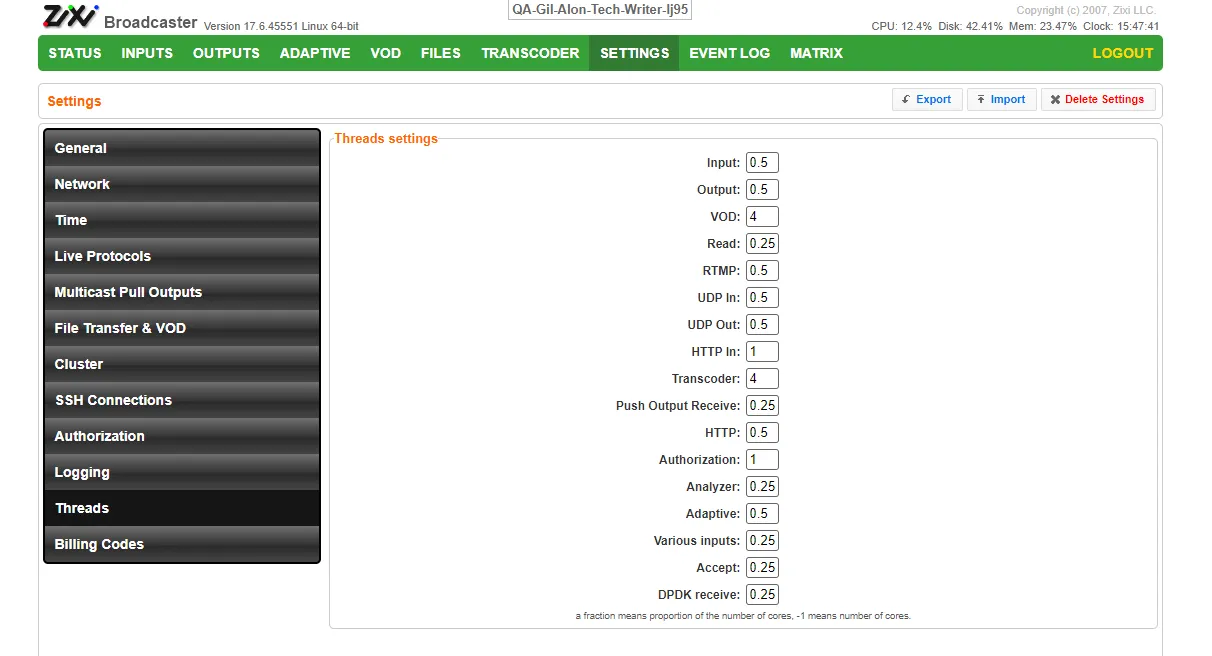The image size is (1212, 656).
Task: Select Time in the settings sidebar
Action: pyautogui.click(x=182, y=220)
